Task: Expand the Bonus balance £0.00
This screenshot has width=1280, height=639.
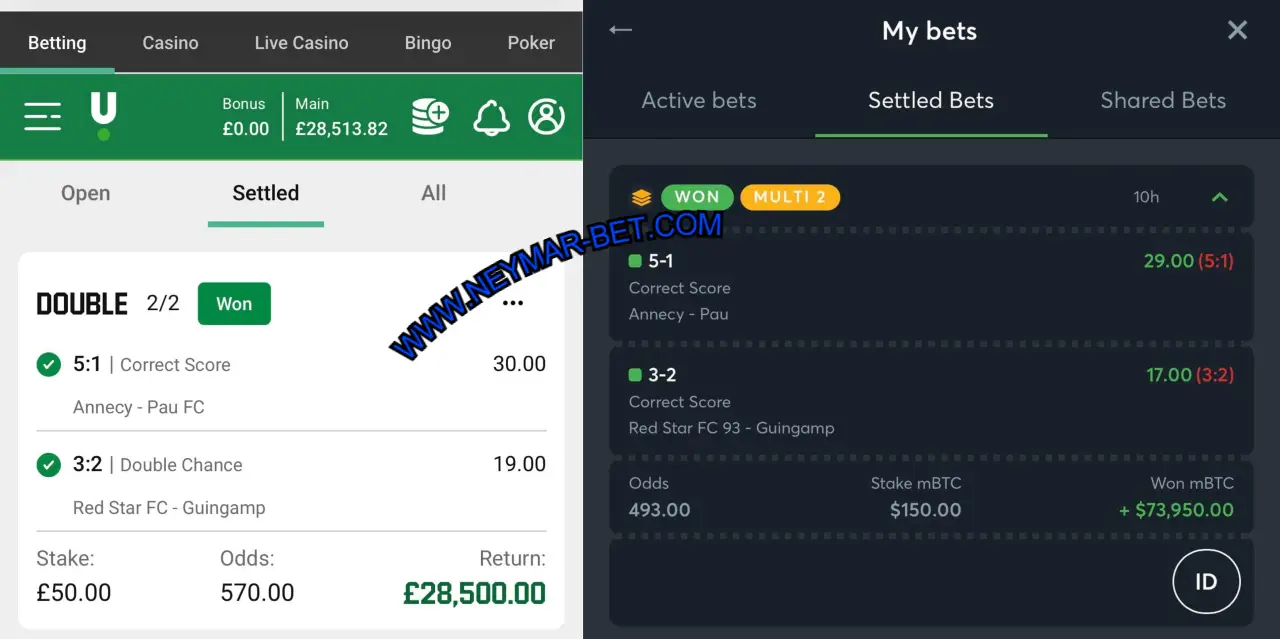Action: click(245, 117)
